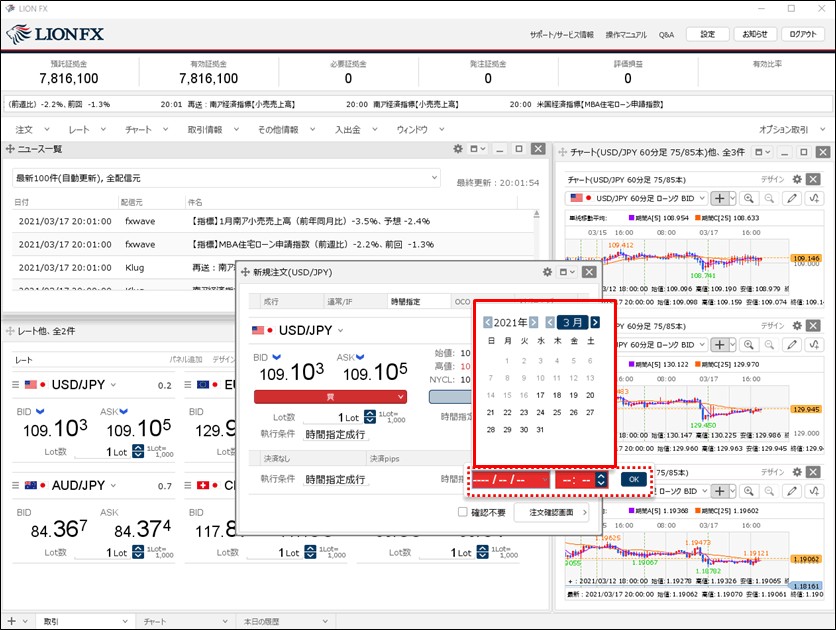Select pencil drawing tool on second chart
Image resolution: width=836 pixels, height=630 pixels.
coord(792,344)
